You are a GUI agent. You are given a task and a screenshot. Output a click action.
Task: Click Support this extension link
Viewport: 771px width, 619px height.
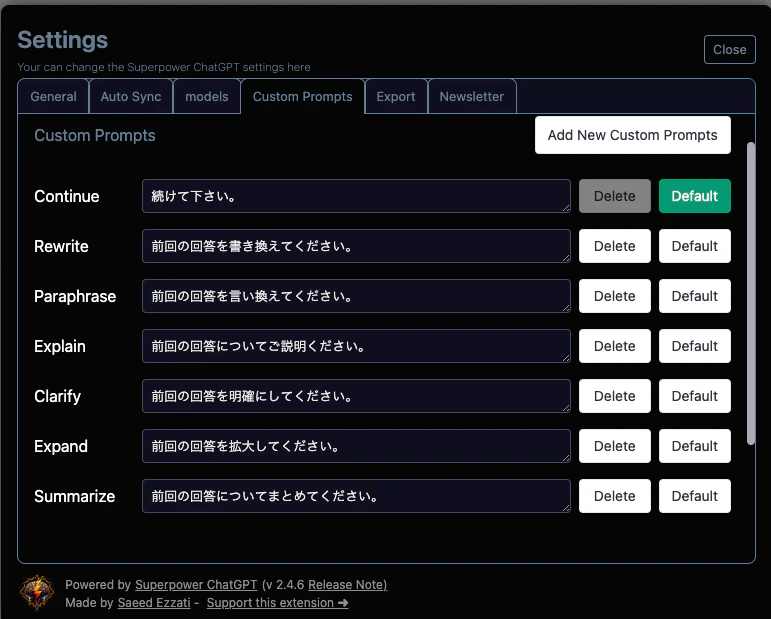pyautogui.click(x=277, y=603)
